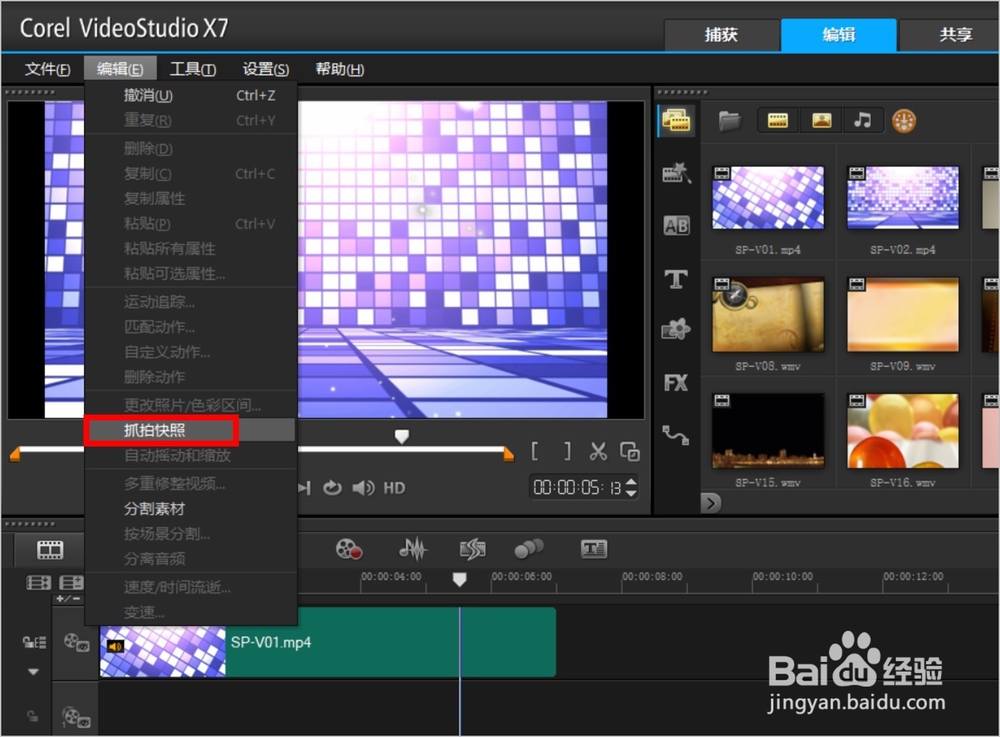
Task: Toggle the overlay track ripple lock
Action: (x=33, y=717)
